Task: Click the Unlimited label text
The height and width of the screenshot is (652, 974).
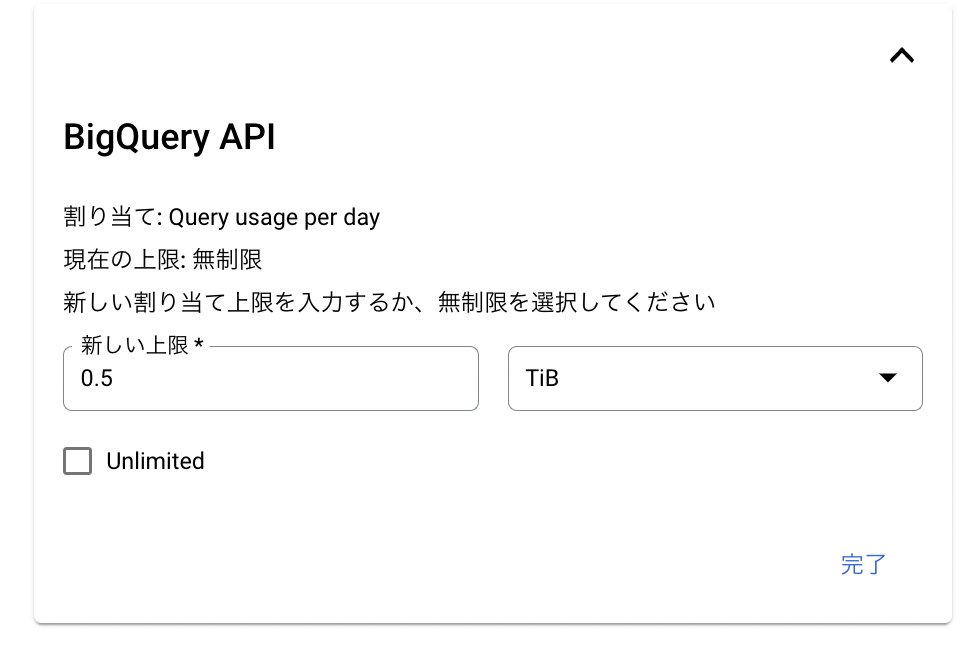Action: click(155, 461)
